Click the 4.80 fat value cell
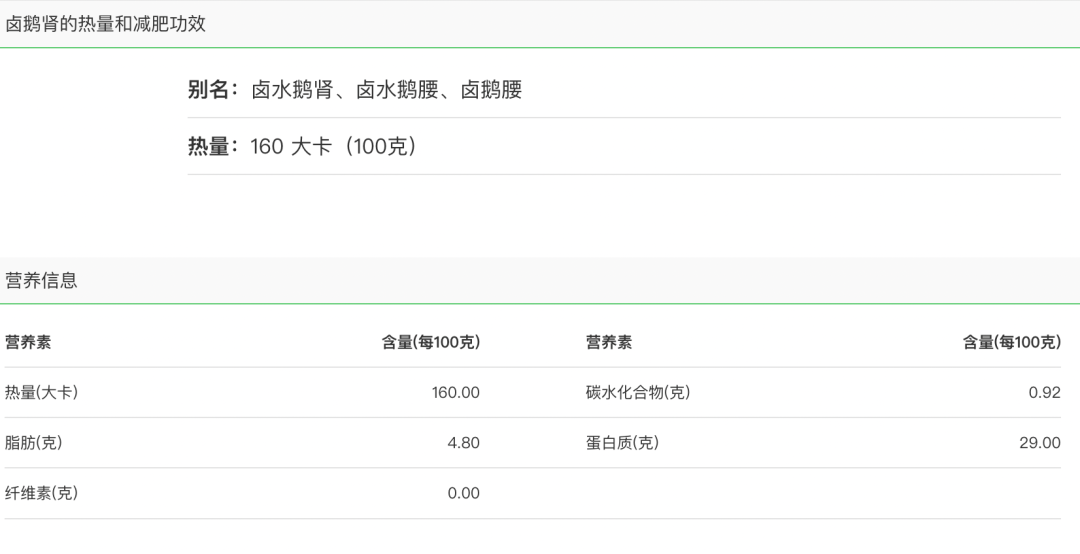 tap(464, 443)
